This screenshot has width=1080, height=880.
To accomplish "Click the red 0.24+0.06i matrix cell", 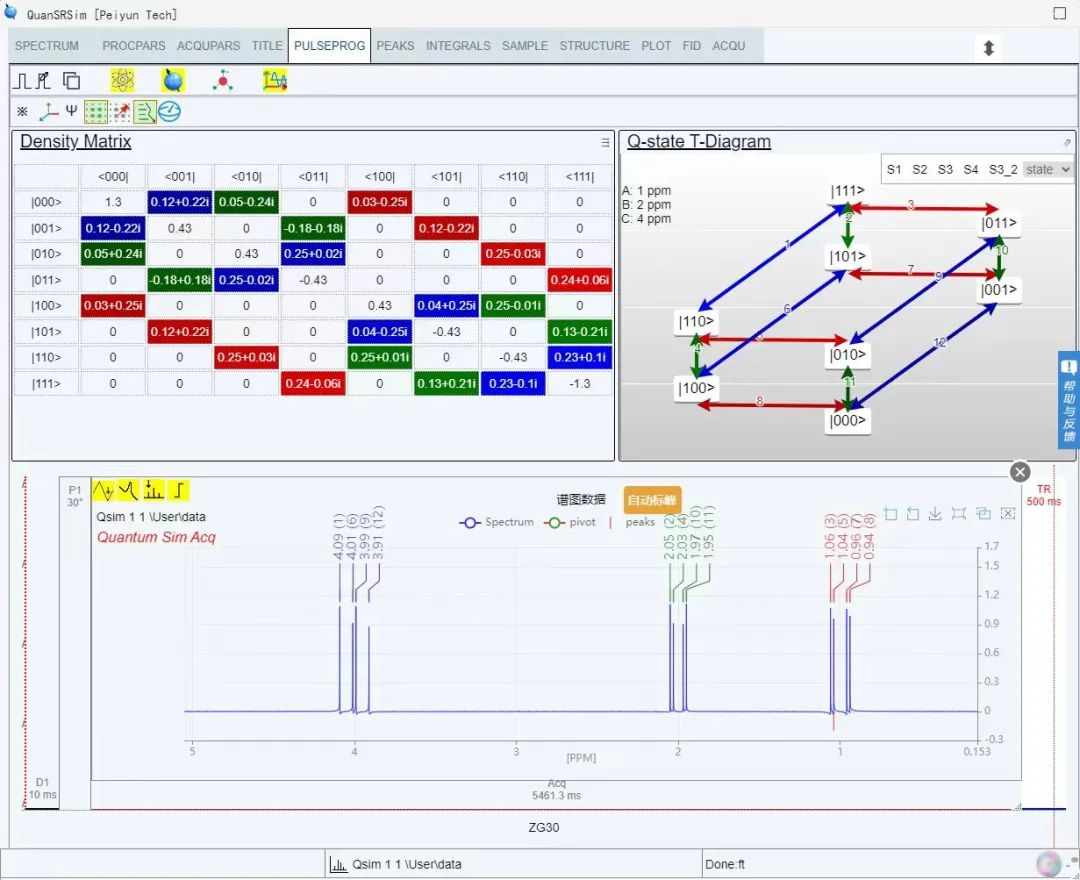I will click(579, 280).
